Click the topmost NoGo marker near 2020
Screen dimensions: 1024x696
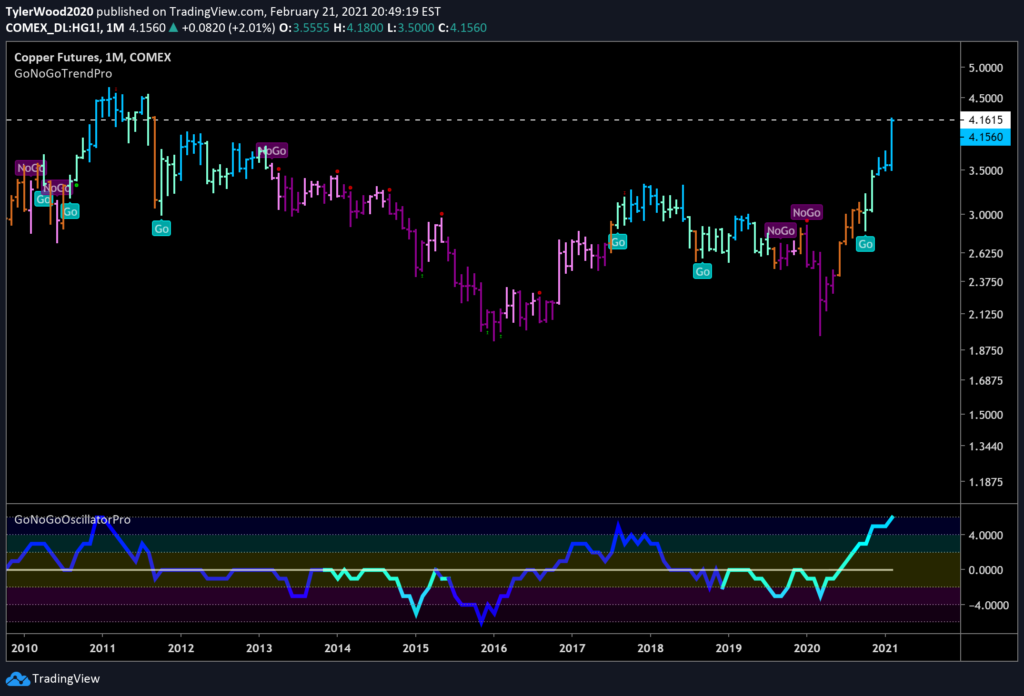(x=806, y=212)
